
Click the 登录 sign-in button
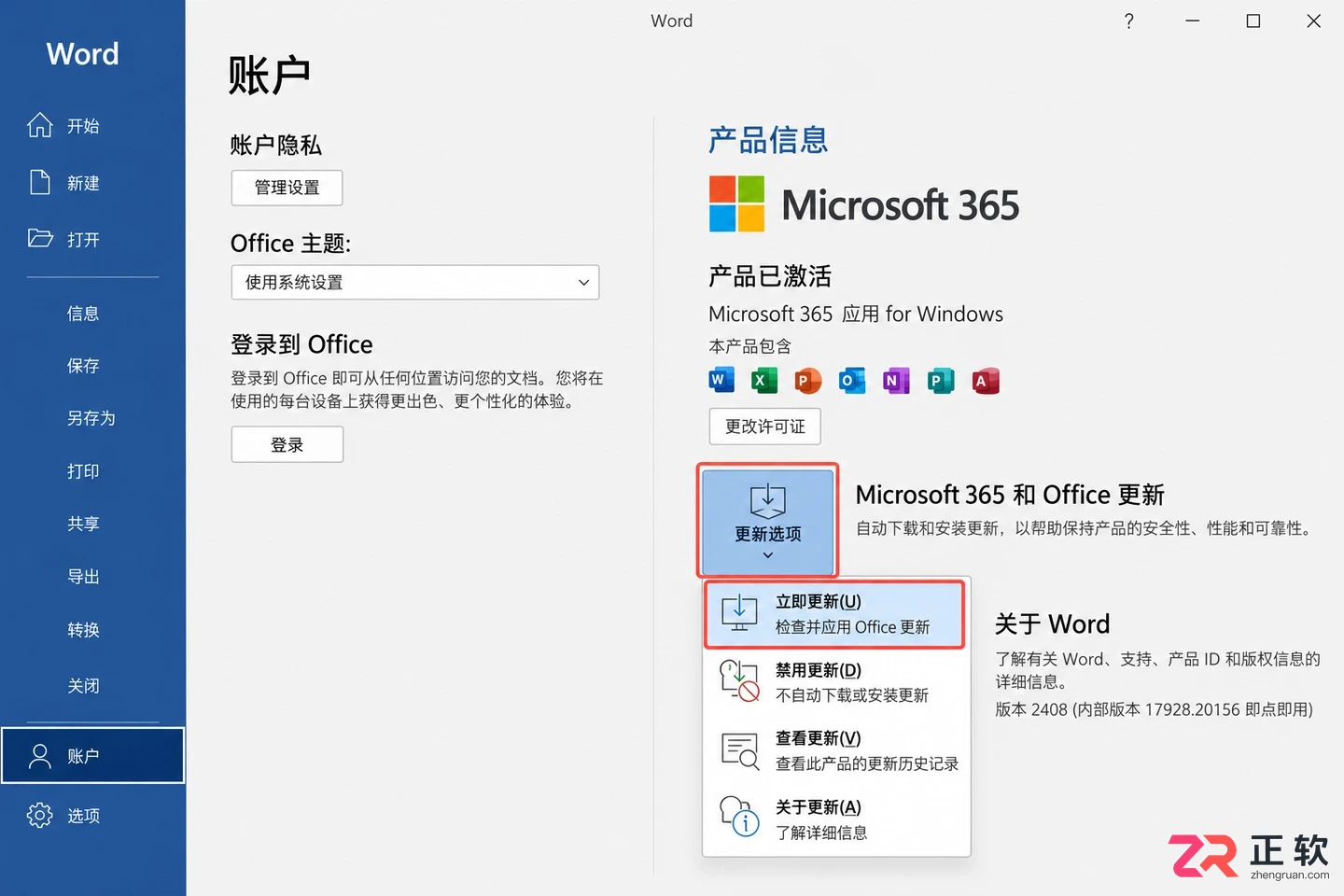[287, 444]
